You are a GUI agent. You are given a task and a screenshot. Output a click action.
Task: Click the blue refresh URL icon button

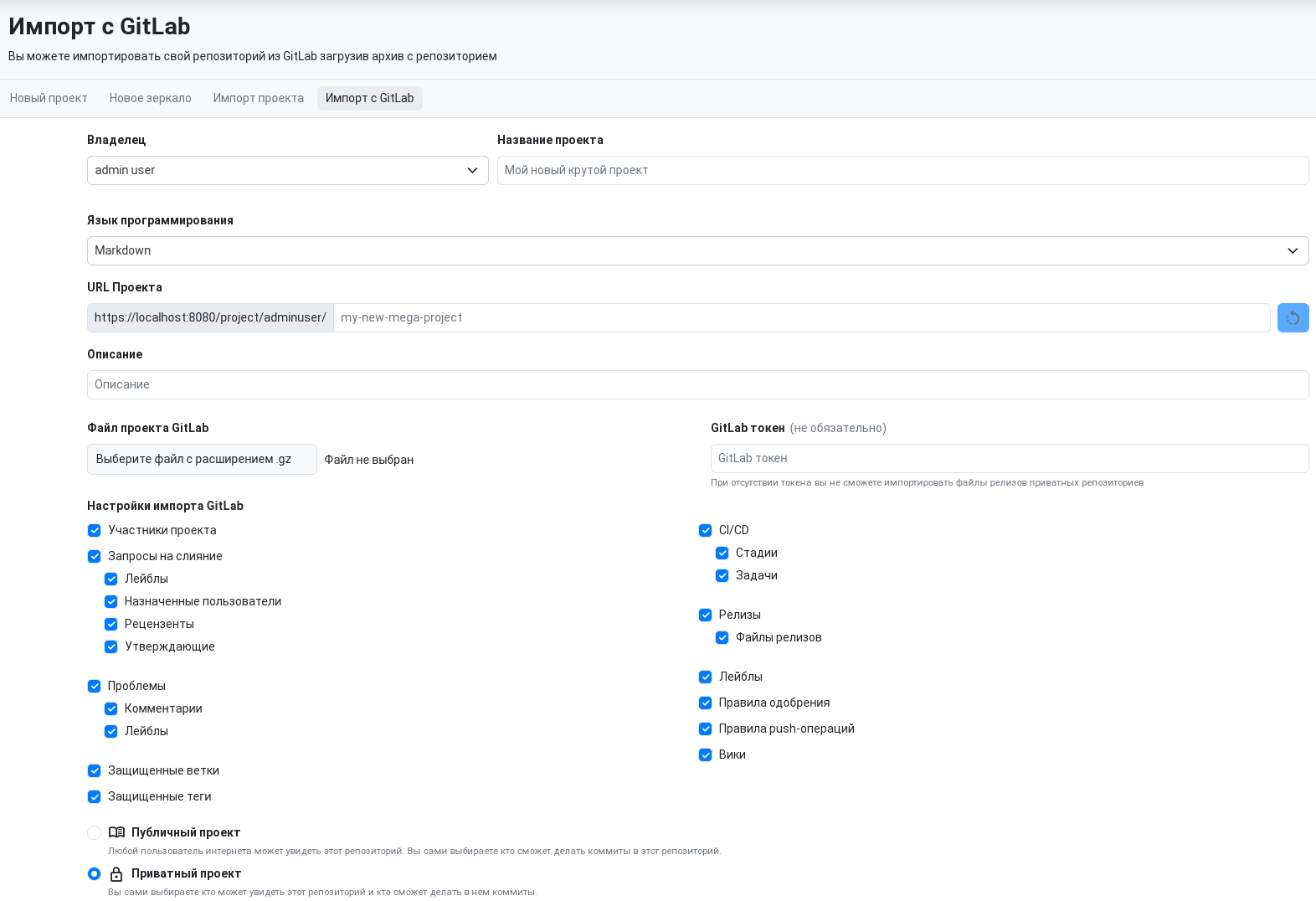pyautogui.click(x=1293, y=317)
